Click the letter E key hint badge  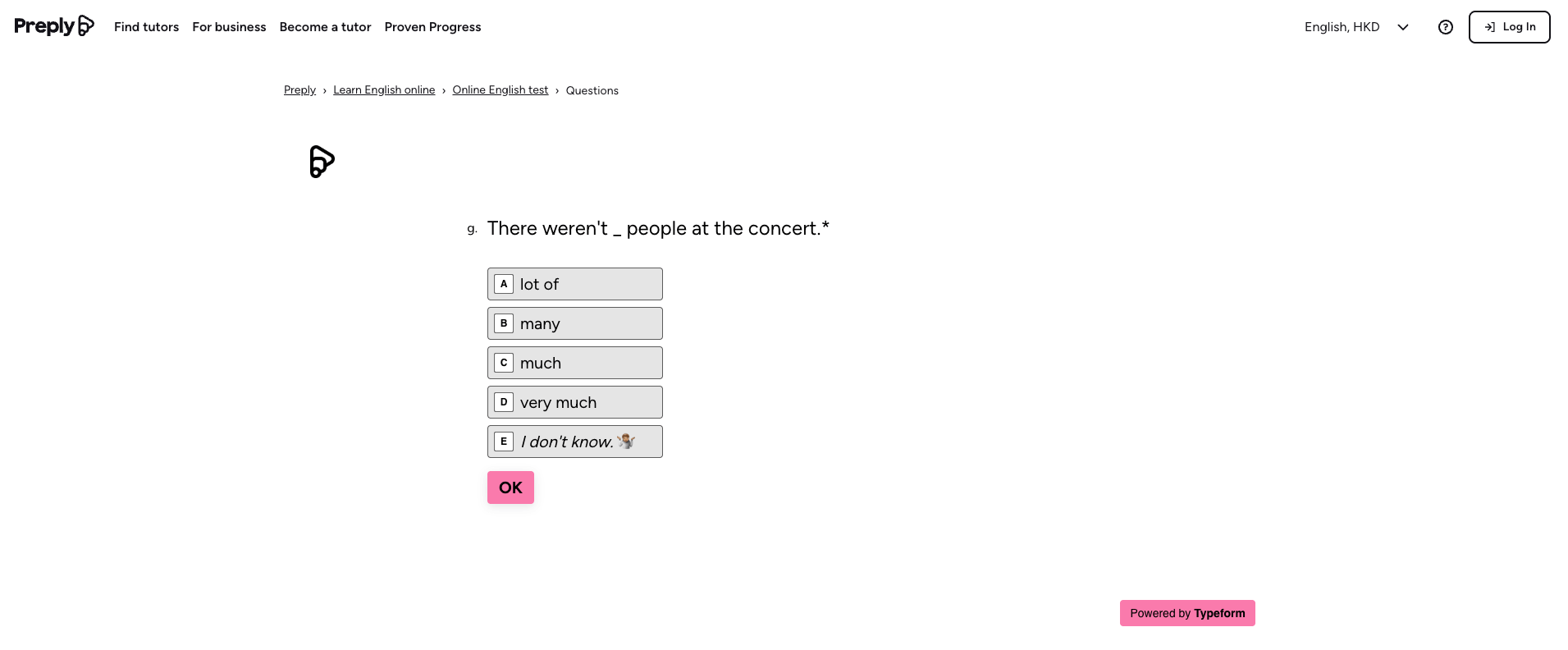[504, 442]
